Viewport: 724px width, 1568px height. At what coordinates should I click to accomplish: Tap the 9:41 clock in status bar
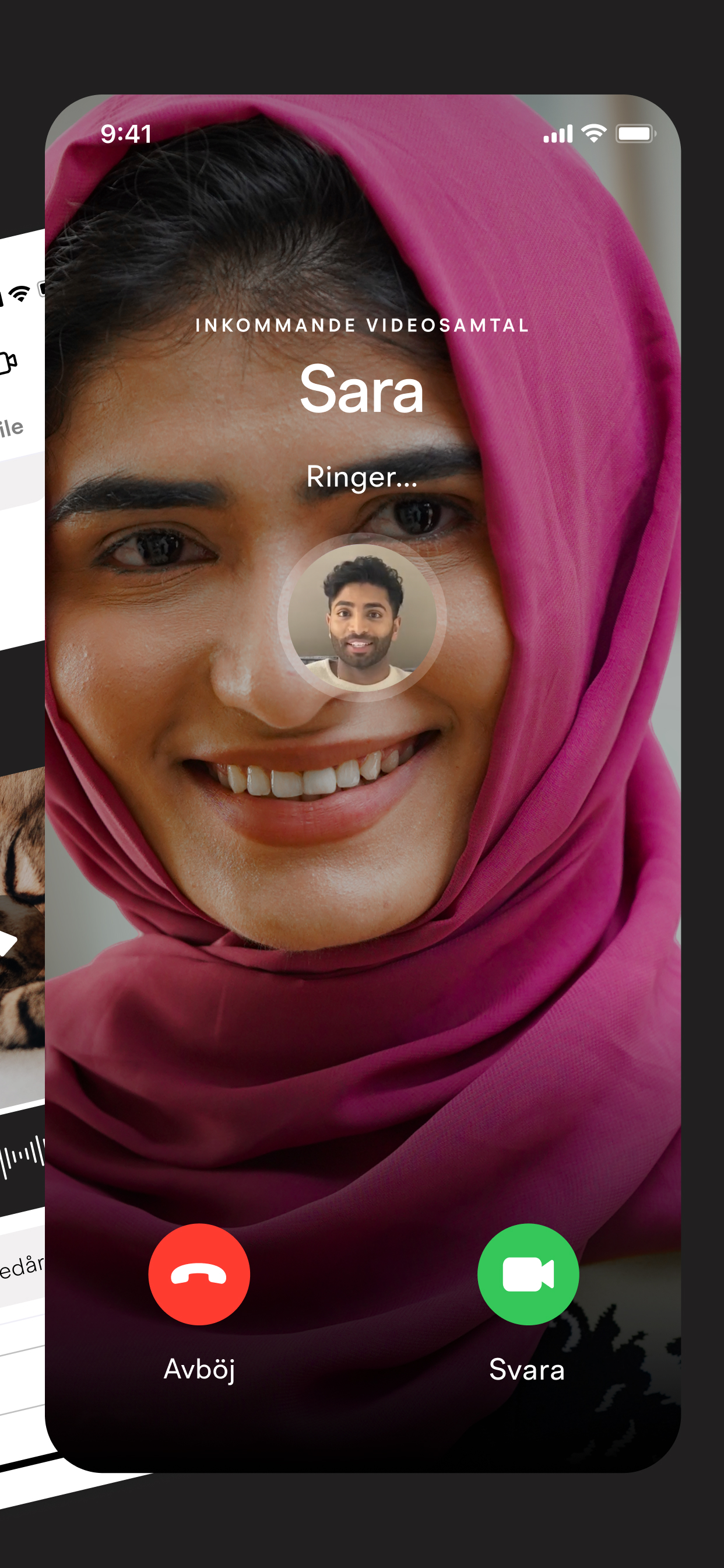[x=126, y=134]
